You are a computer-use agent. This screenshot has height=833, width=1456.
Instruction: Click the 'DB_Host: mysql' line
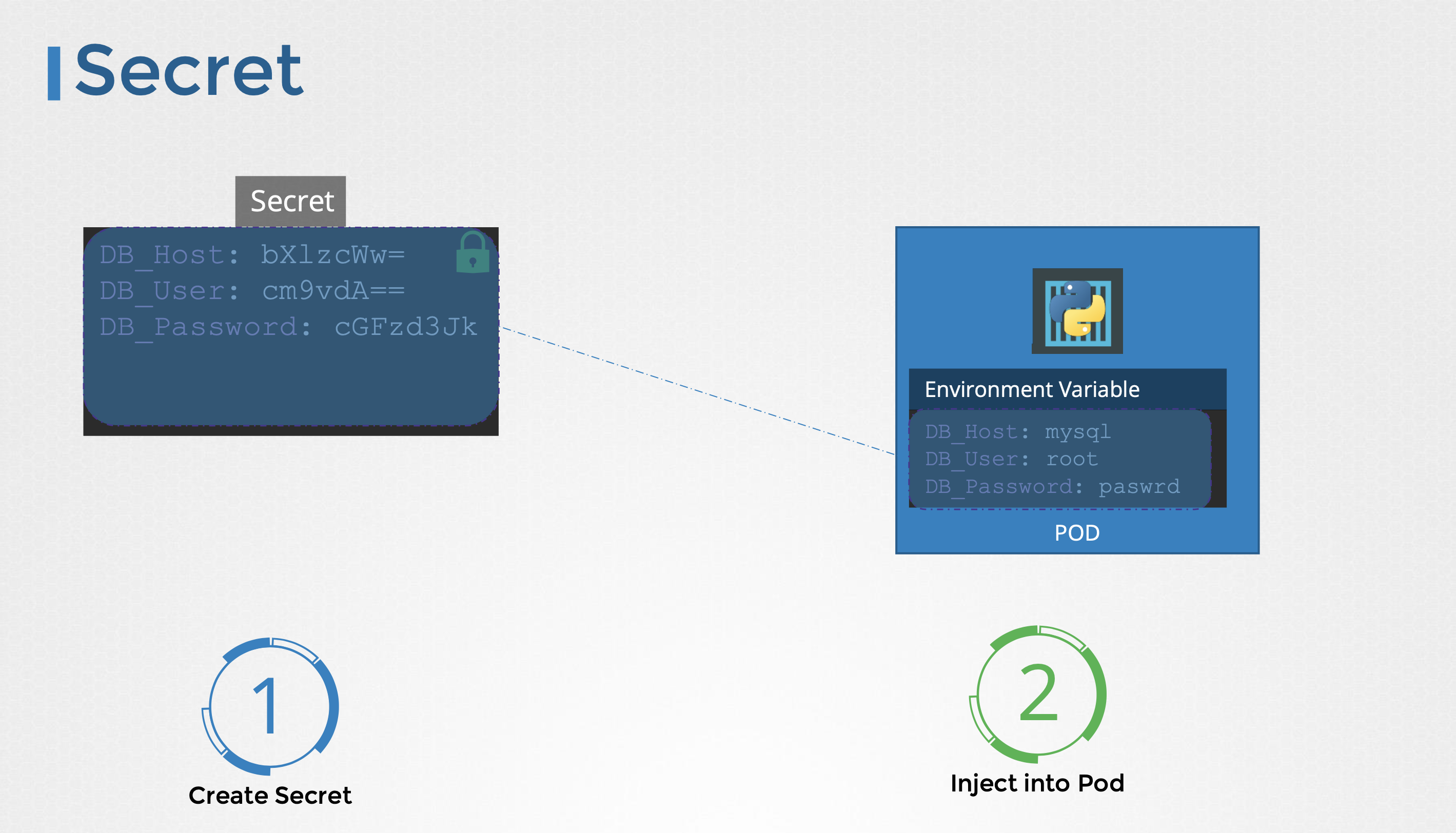point(1018,432)
